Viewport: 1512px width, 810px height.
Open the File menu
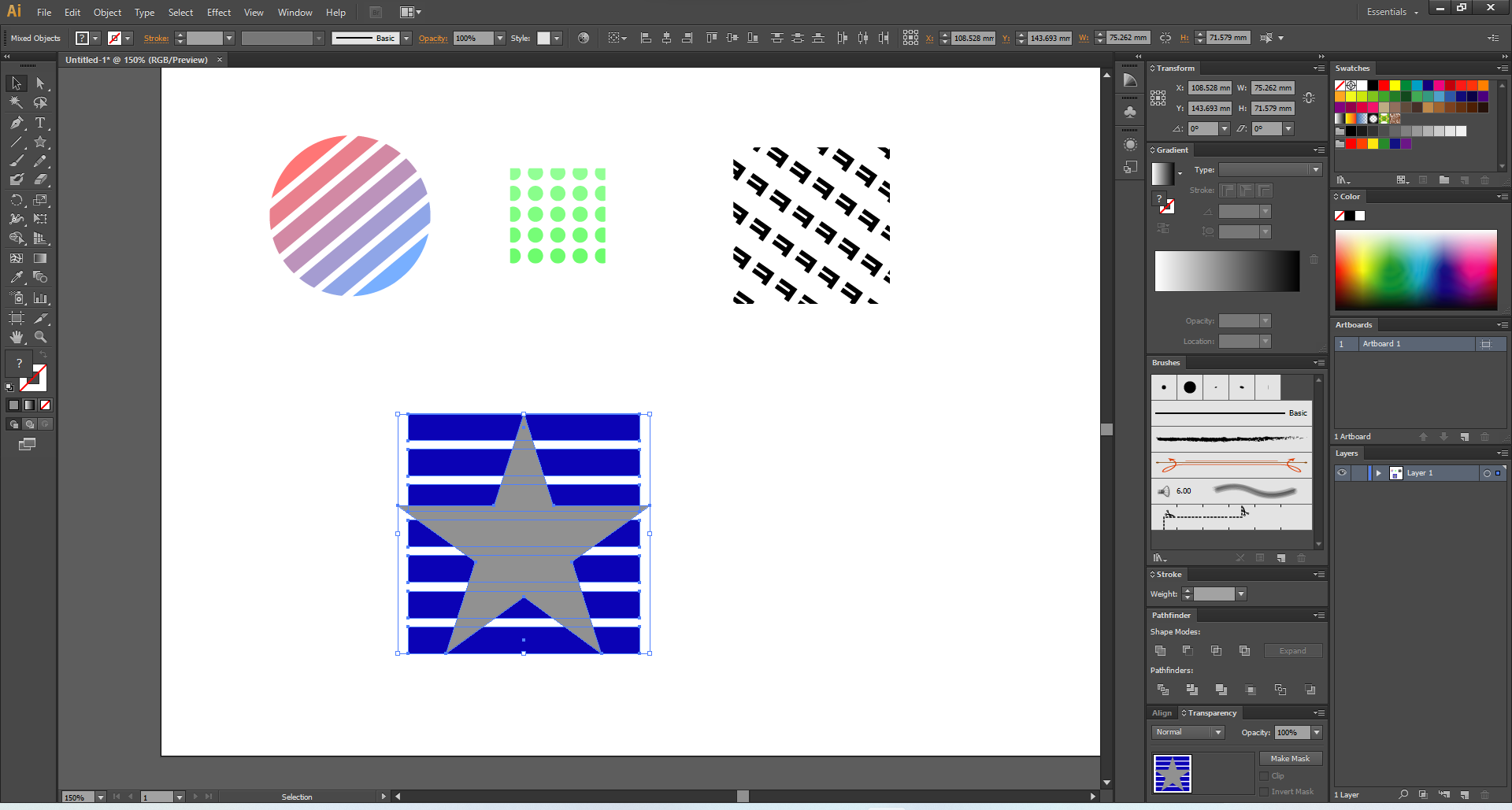[44, 13]
